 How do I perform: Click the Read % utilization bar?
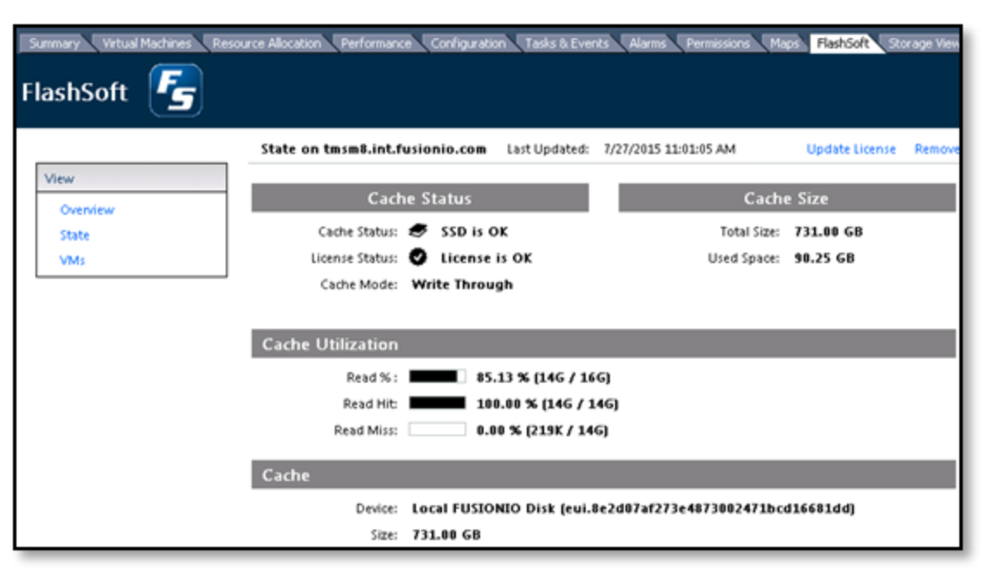[437, 376]
